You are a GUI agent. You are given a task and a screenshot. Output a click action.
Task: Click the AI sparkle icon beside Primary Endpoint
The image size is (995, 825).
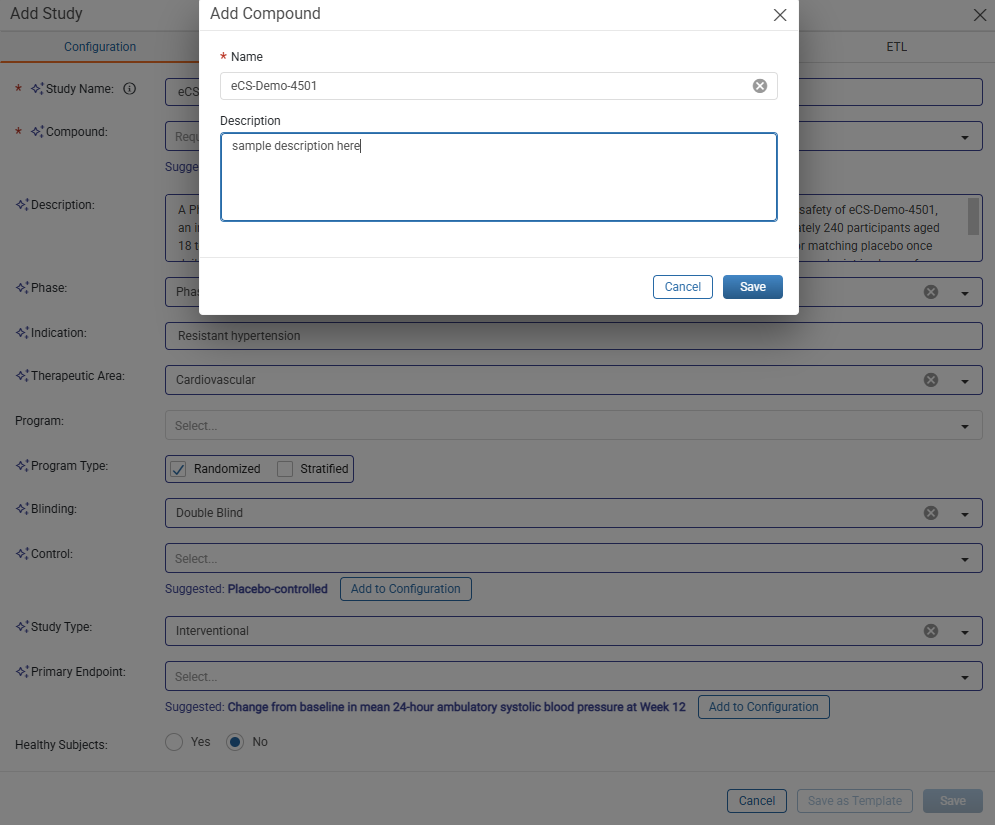click(x=22, y=671)
